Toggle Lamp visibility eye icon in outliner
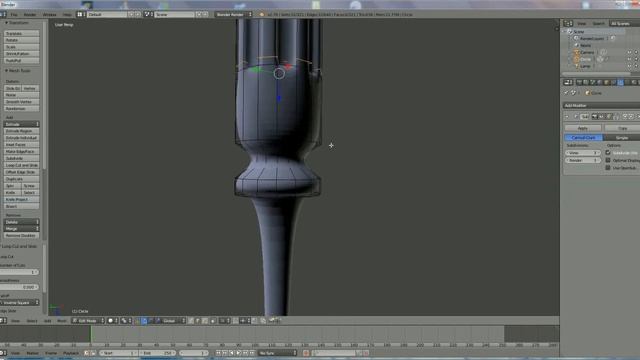Viewport: 640px width, 360px height. pos(629,66)
